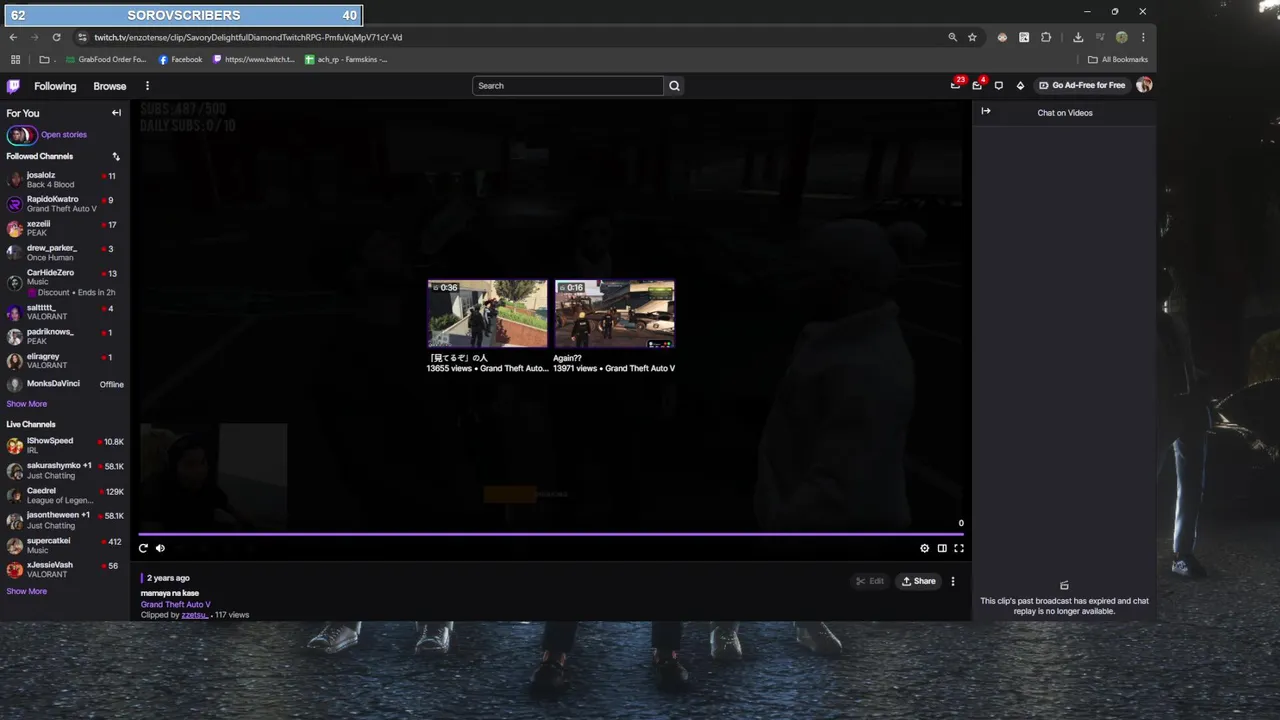Viewport: 1280px width, 720px height.
Task: Click the replay clip button
Action: (143, 548)
